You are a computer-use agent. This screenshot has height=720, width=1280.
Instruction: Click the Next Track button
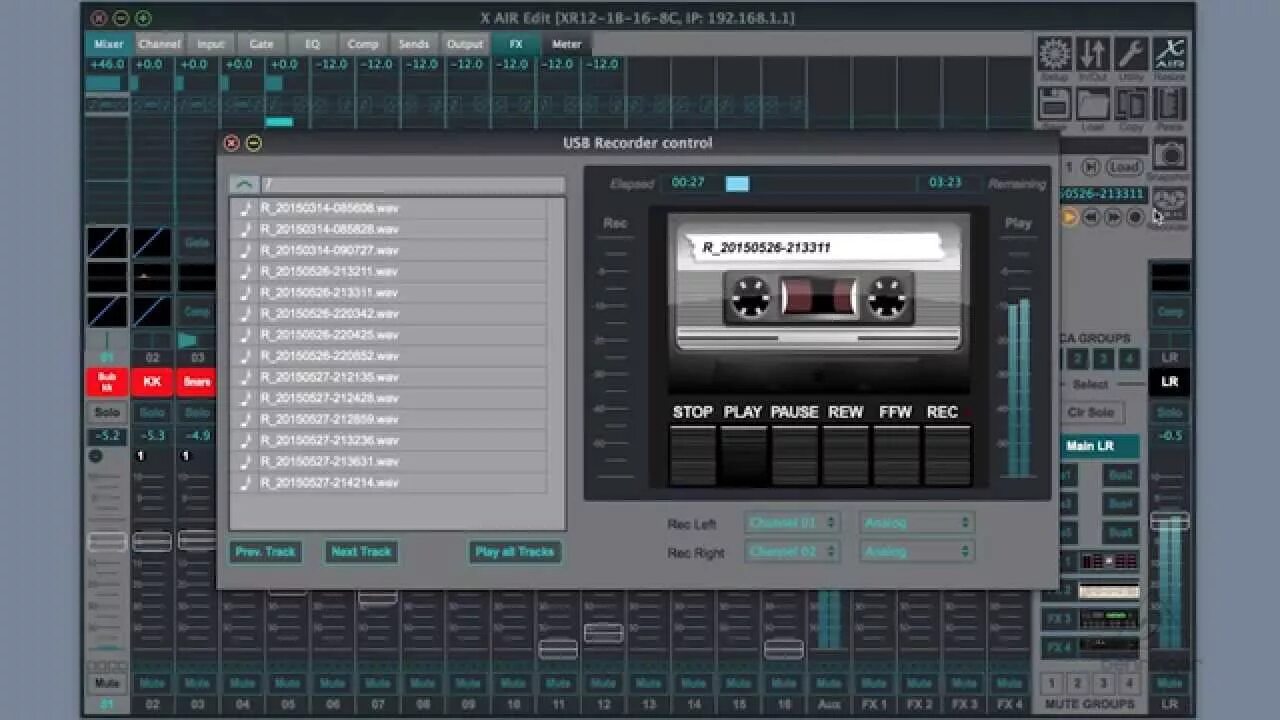tap(361, 551)
